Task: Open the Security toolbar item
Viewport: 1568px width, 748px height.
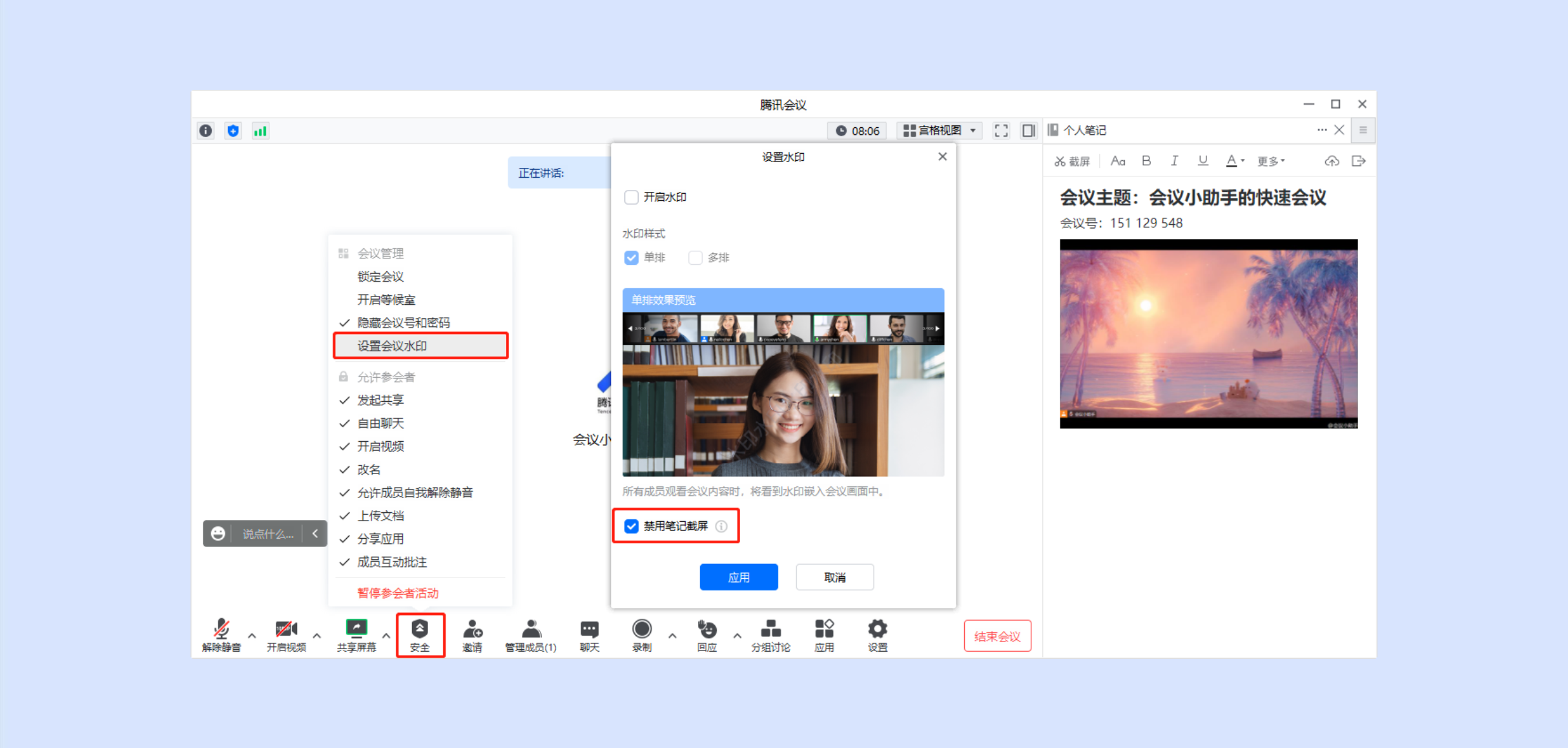Action: click(x=420, y=636)
